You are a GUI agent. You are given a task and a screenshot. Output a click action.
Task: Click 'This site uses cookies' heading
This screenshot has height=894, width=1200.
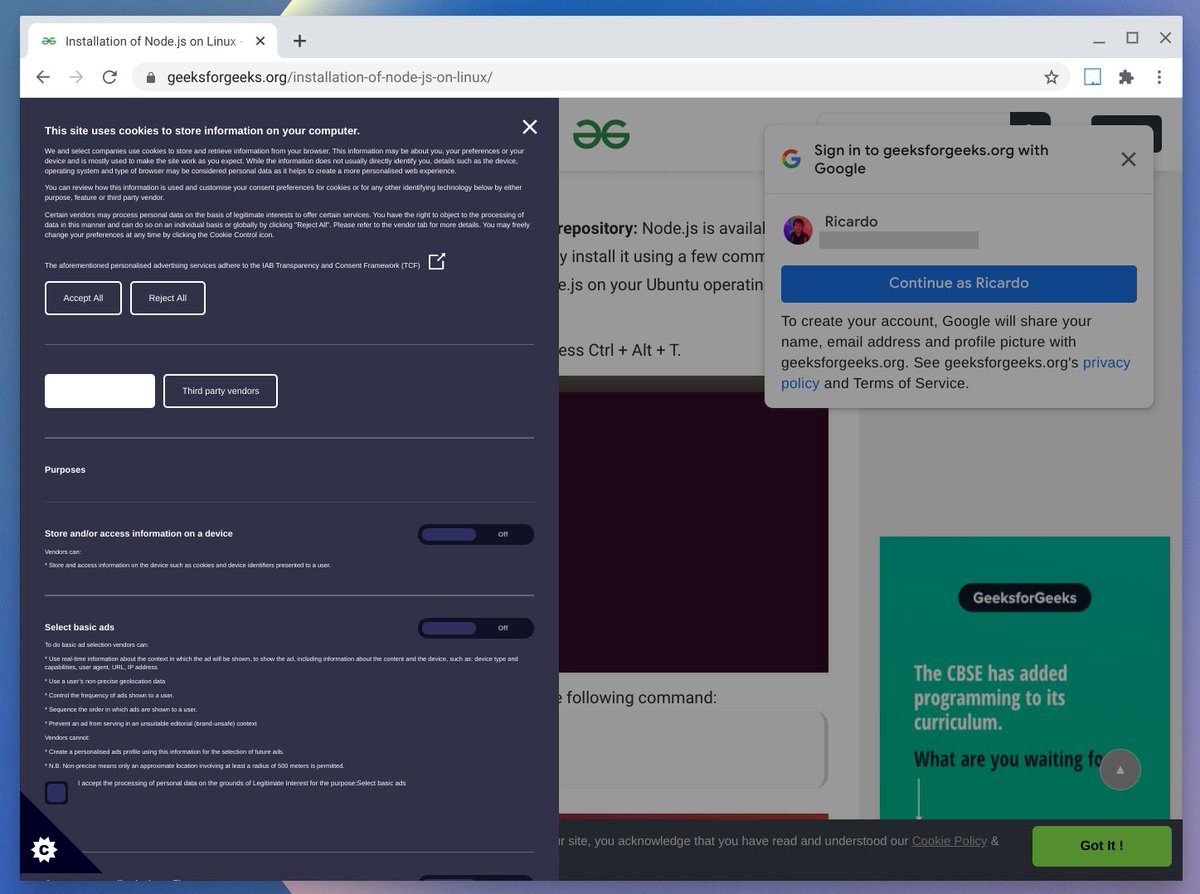point(202,131)
